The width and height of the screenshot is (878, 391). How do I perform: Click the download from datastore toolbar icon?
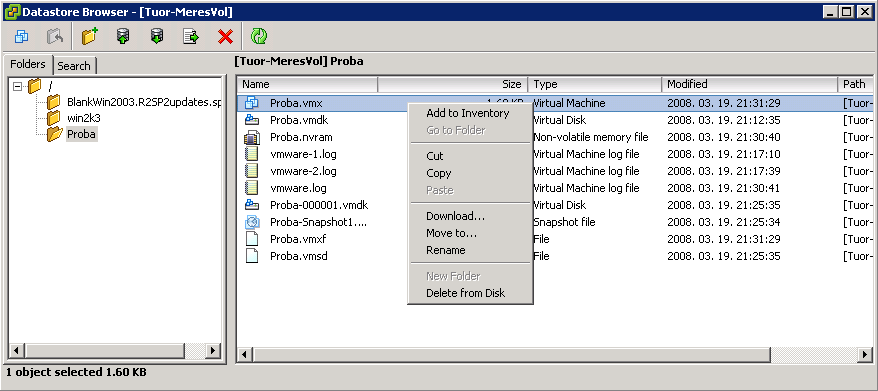[x=157, y=37]
